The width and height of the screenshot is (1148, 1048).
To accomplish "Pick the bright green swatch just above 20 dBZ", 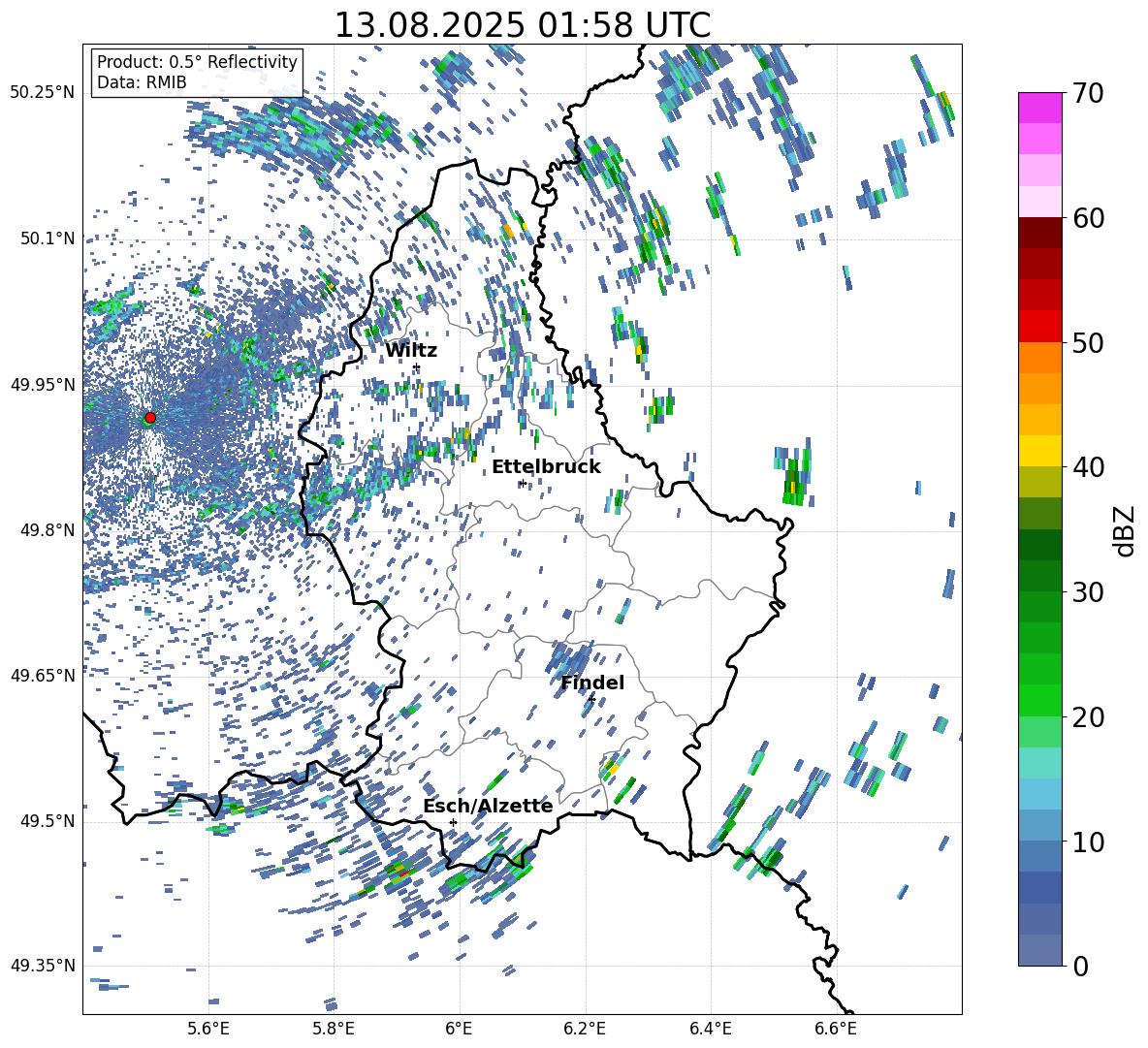I will (1040, 700).
